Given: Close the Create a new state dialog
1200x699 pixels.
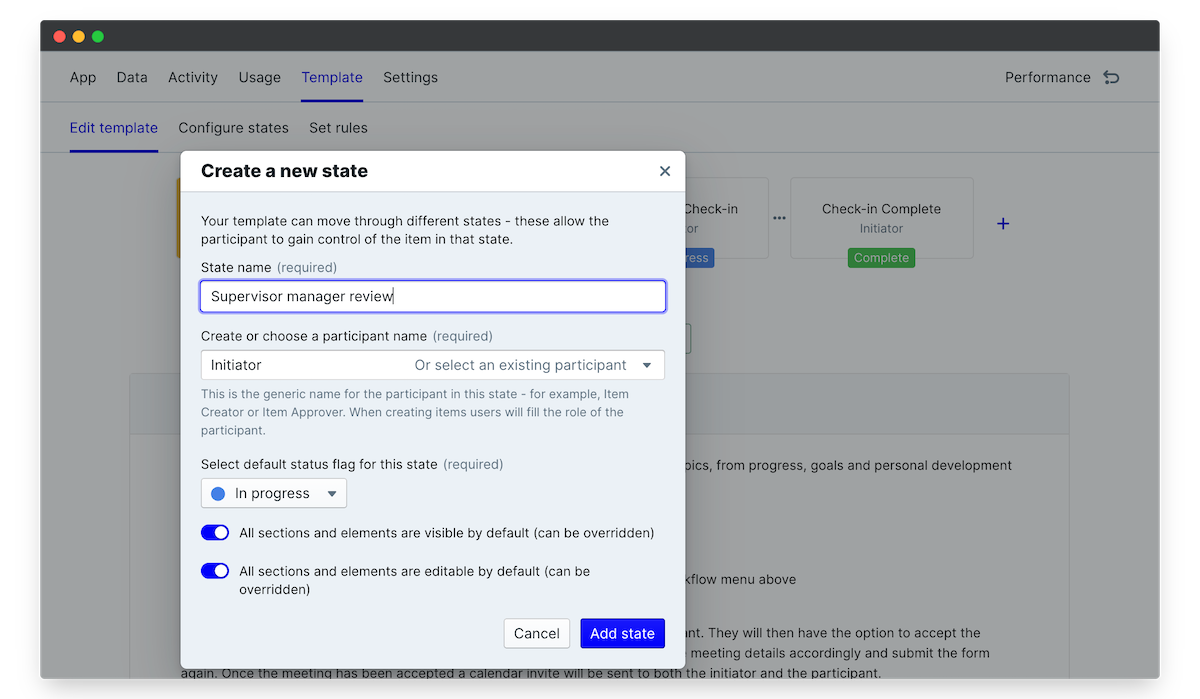Looking at the screenshot, I should pos(665,171).
